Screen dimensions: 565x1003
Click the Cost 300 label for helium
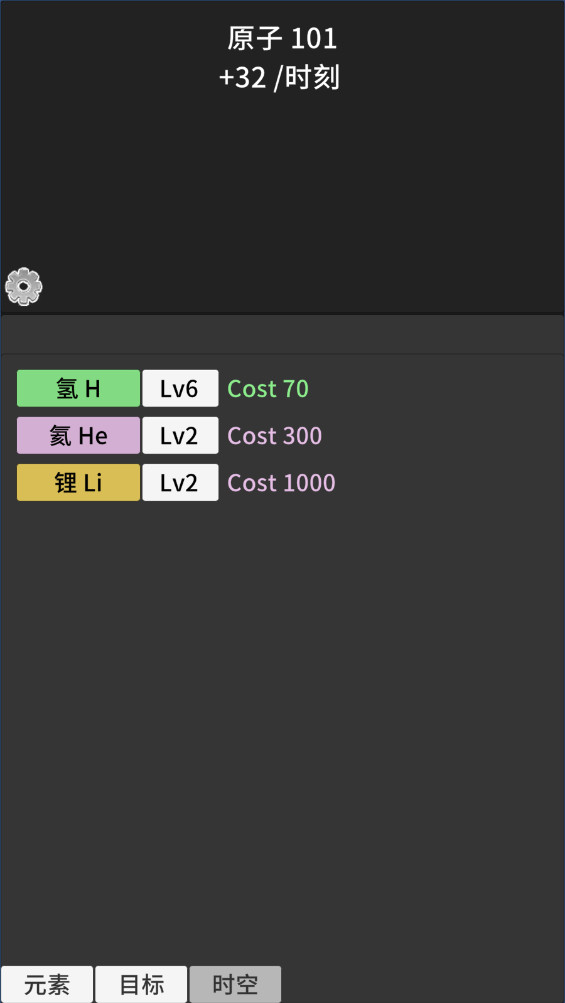coord(275,436)
